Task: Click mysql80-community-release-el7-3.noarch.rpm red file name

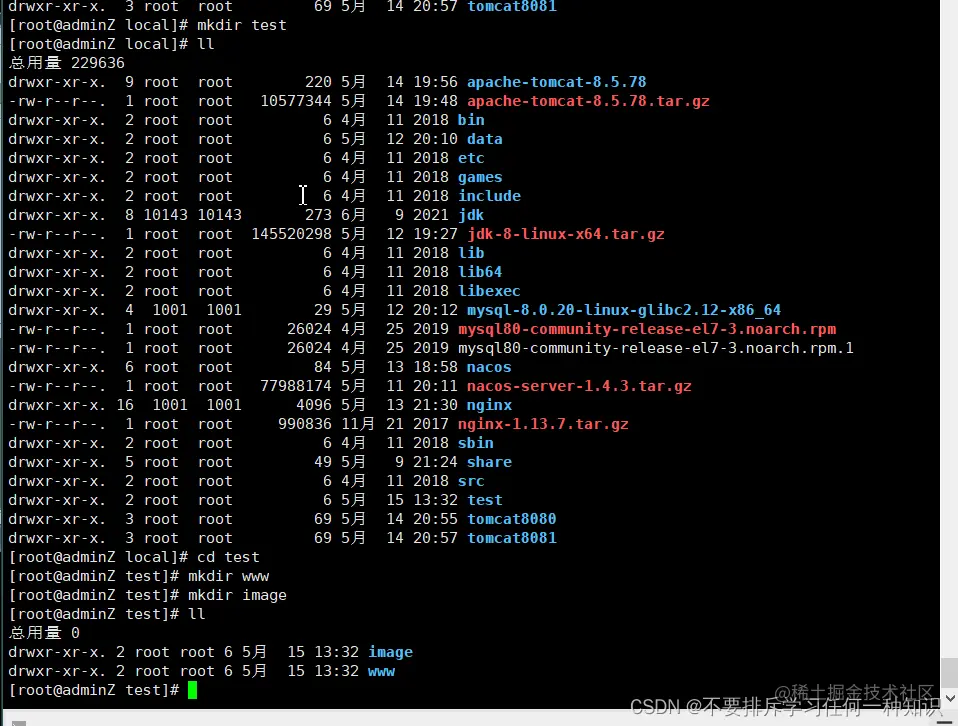Action: (647, 329)
